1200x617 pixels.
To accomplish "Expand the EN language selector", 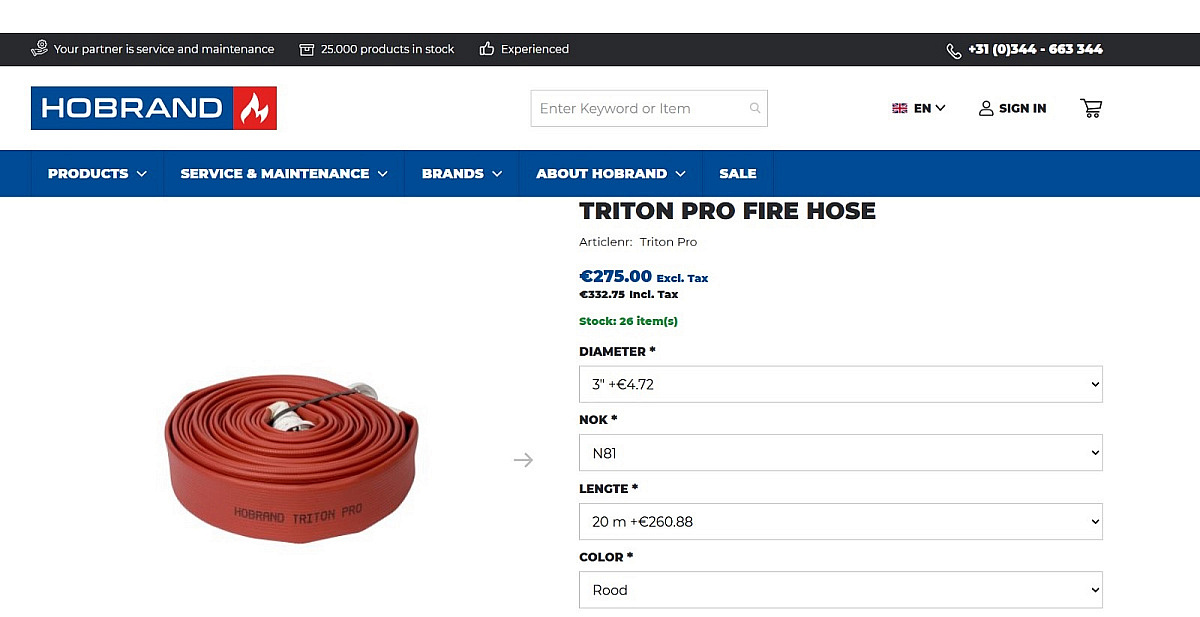I will click(x=919, y=108).
